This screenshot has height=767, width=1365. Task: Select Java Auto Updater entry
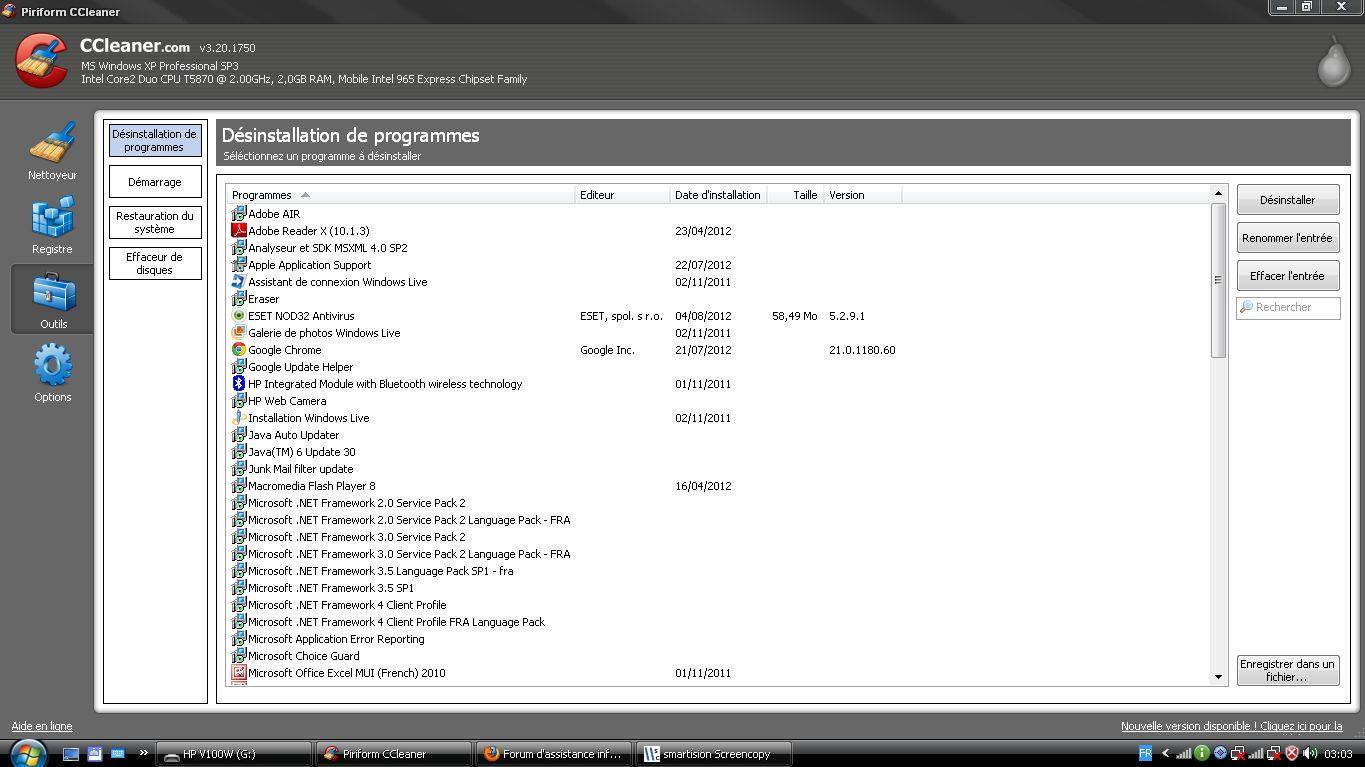click(x=293, y=435)
